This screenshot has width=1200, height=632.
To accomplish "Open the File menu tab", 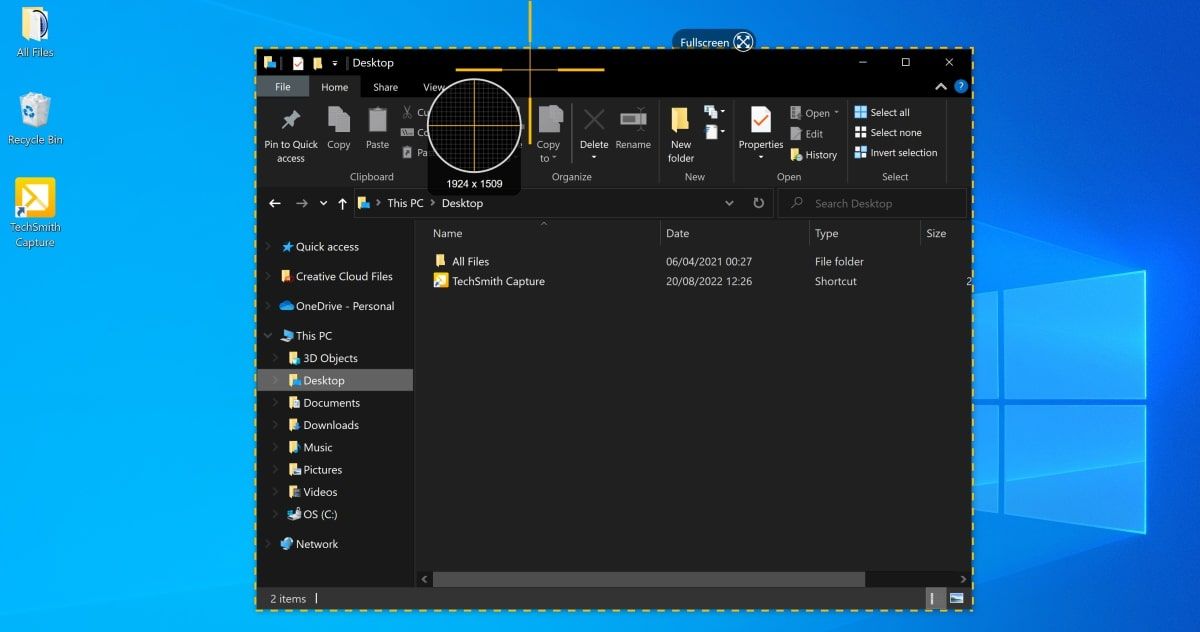I will coord(283,87).
